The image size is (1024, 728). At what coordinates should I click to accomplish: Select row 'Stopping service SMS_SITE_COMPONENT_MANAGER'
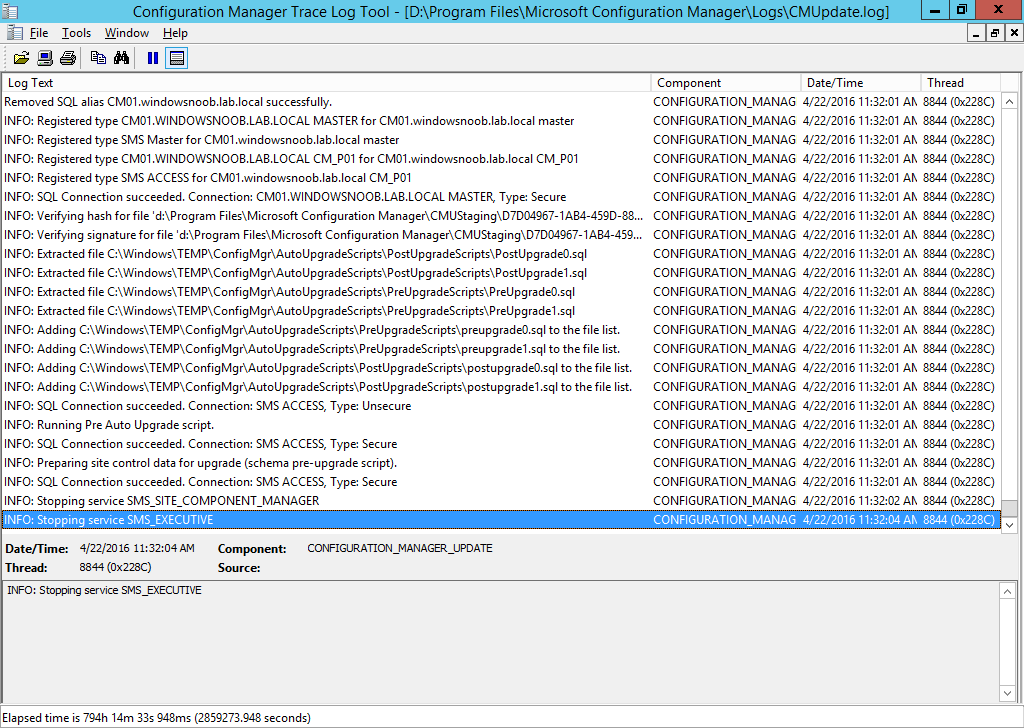tap(502, 501)
